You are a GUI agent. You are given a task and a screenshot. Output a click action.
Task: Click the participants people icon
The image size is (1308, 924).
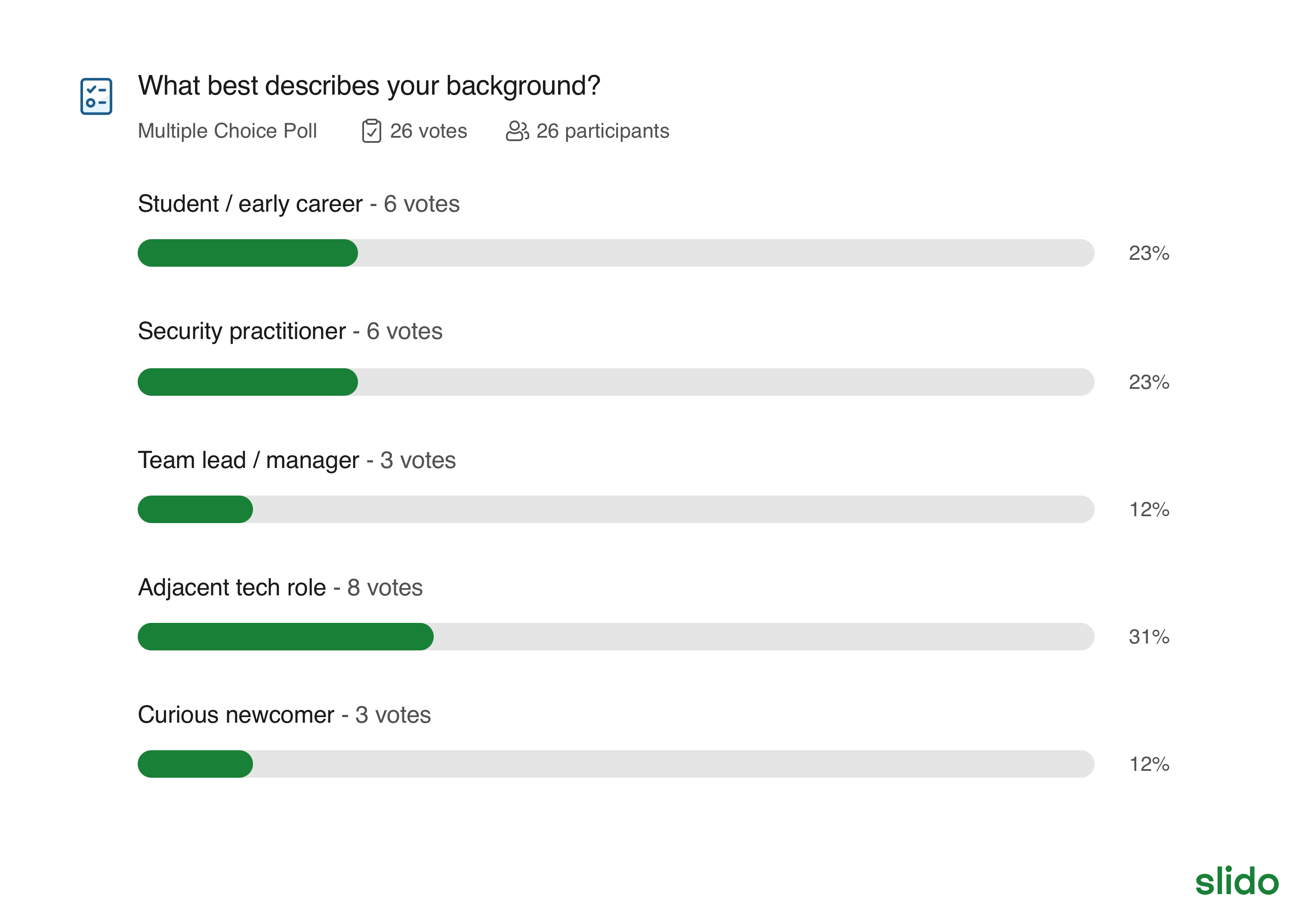point(517,131)
